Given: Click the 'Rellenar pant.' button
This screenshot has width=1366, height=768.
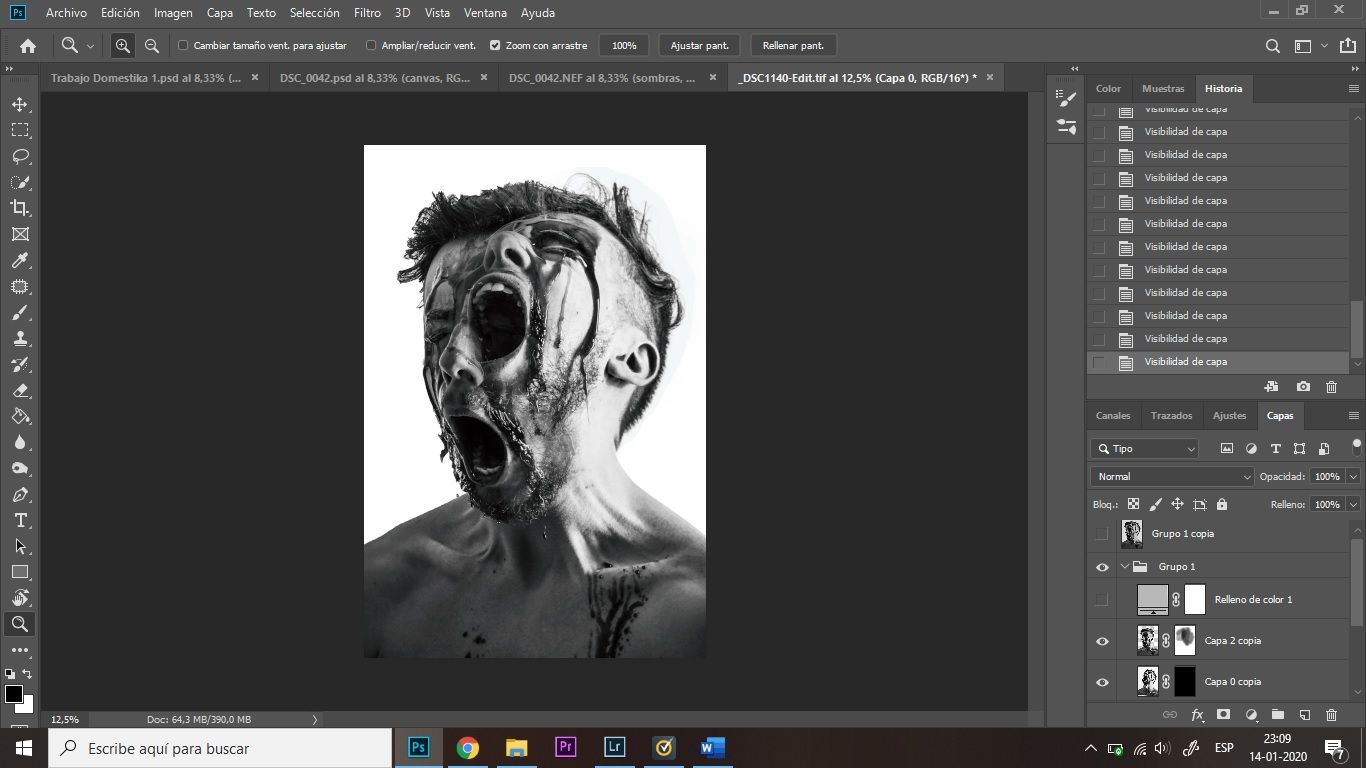Looking at the screenshot, I should click(793, 46).
